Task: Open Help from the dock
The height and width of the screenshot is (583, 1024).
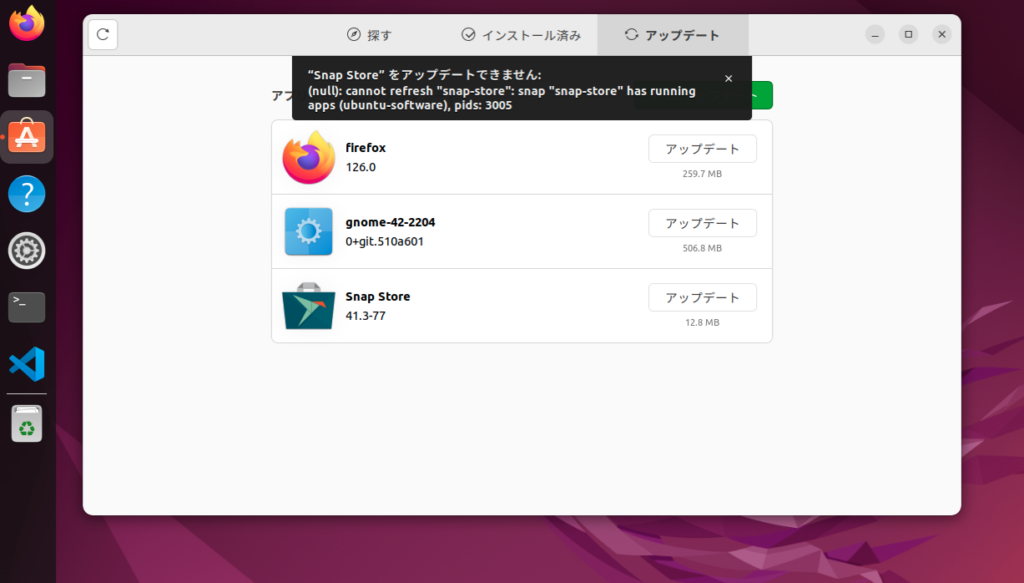Action: 27,194
